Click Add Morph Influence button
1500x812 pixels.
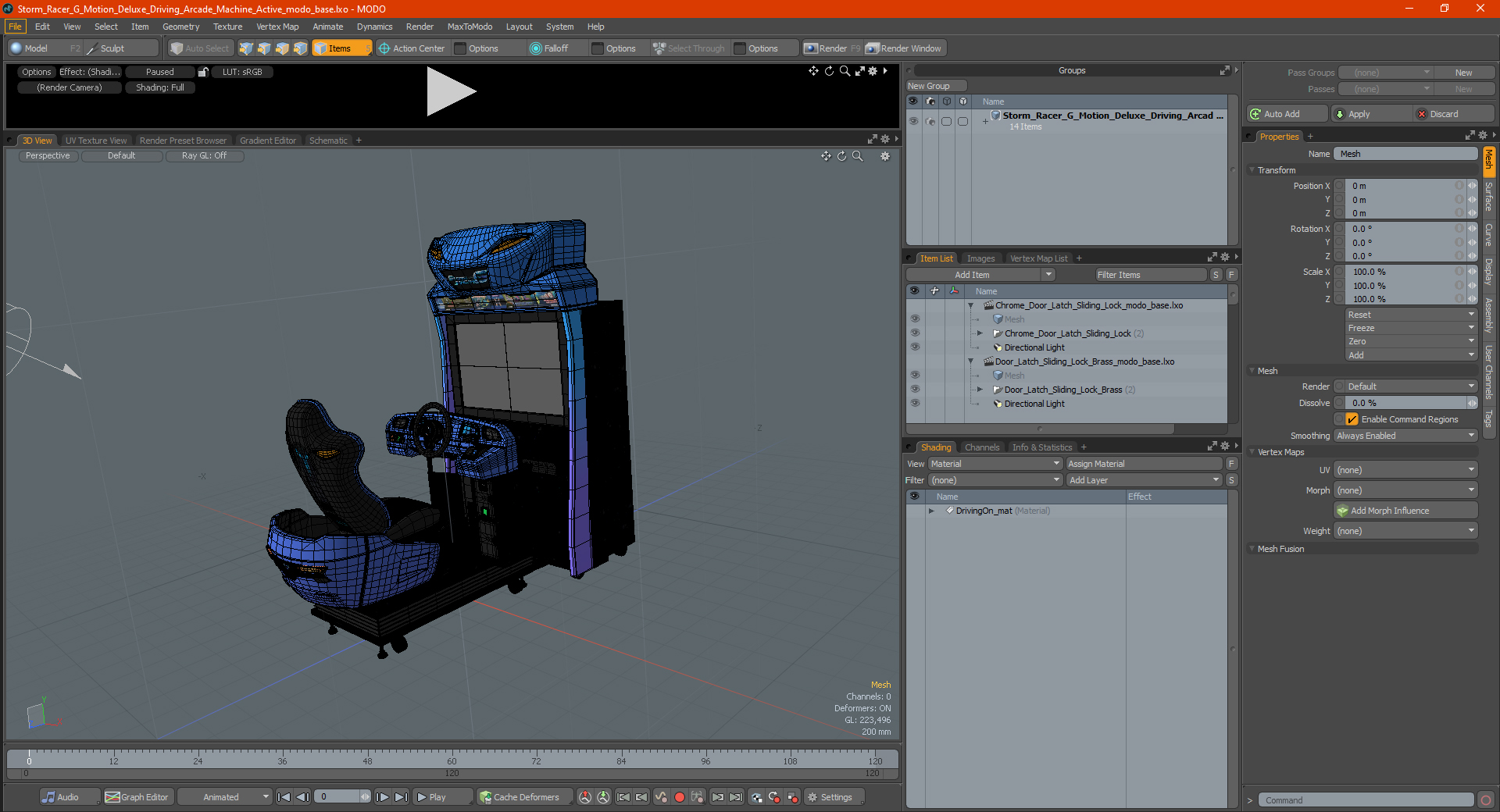pos(1405,511)
